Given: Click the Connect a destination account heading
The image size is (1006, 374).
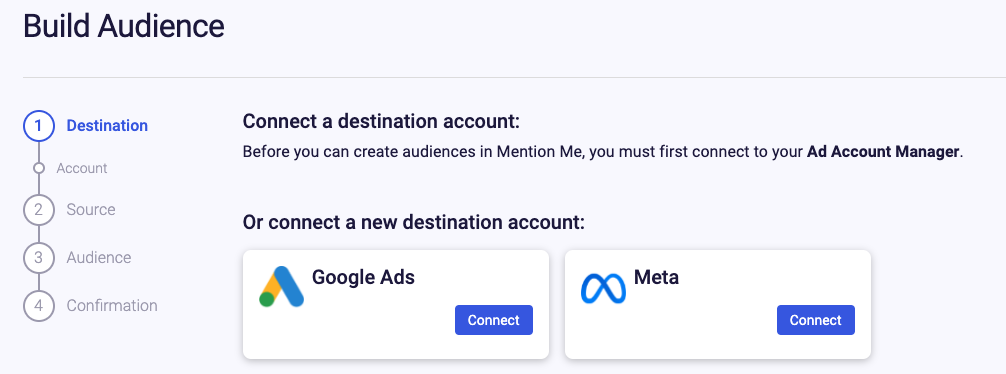Looking at the screenshot, I should (x=381, y=121).
